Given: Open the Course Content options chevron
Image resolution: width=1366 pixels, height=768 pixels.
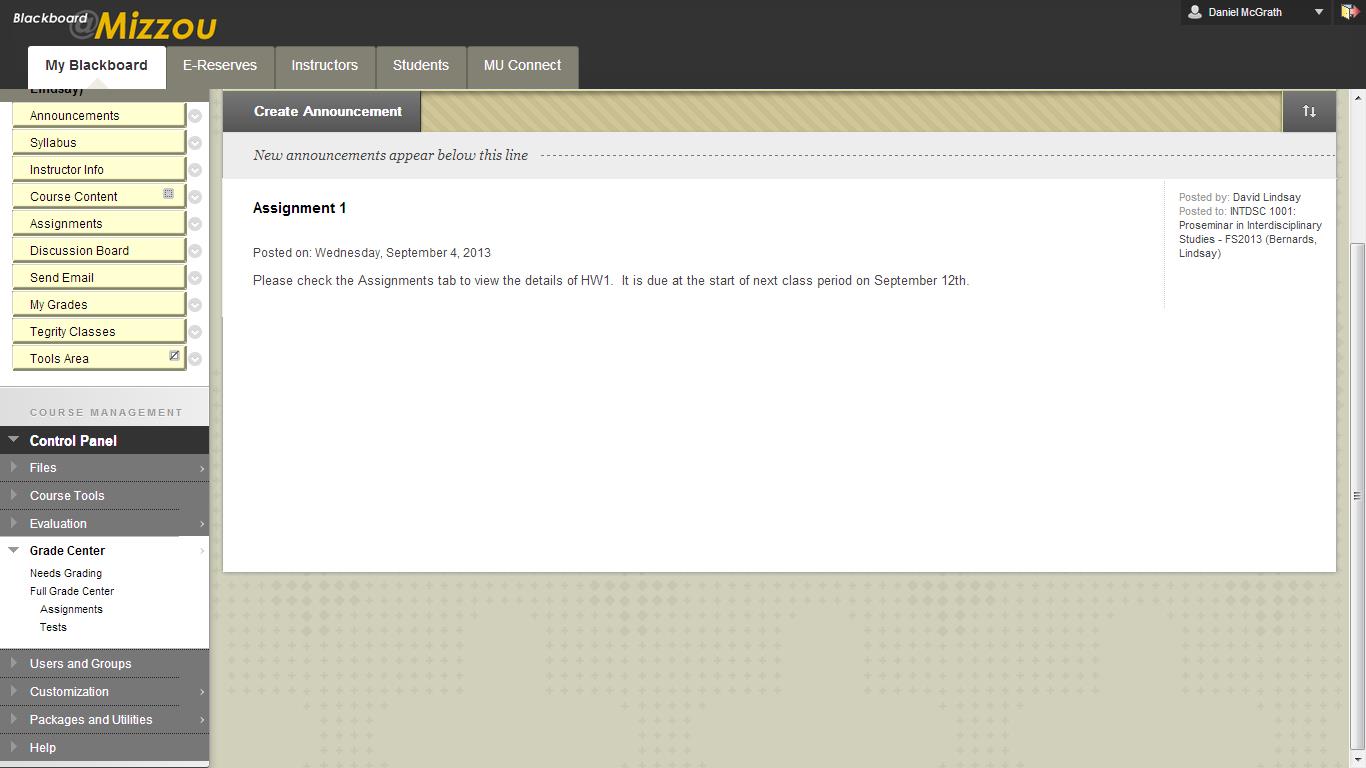Looking at the screenshot, I should (x=195, y=197).
